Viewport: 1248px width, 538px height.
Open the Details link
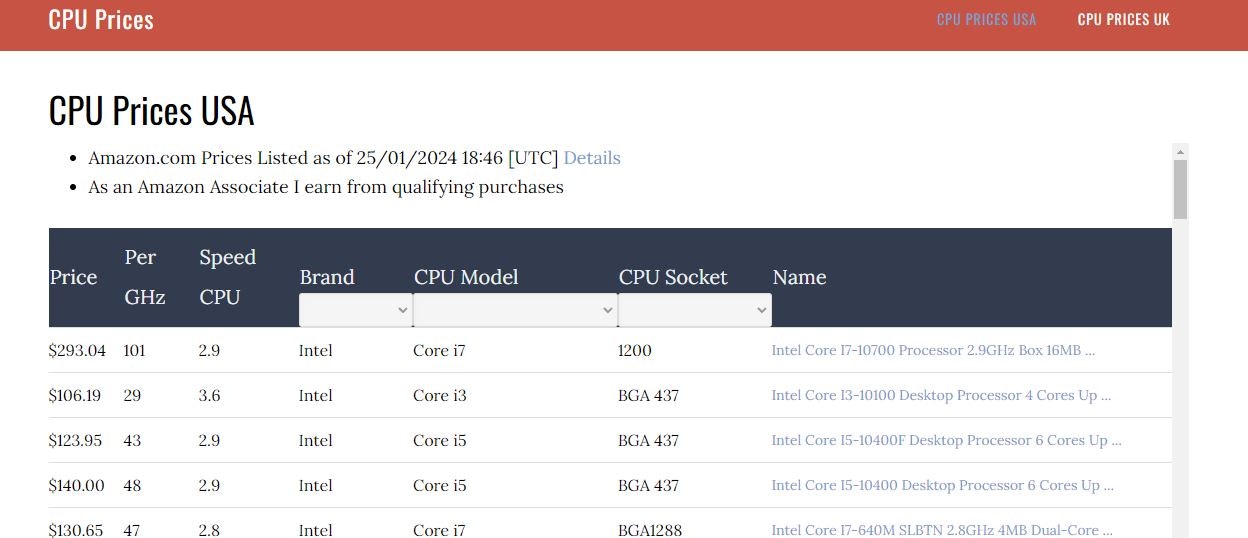click(592, 158)
